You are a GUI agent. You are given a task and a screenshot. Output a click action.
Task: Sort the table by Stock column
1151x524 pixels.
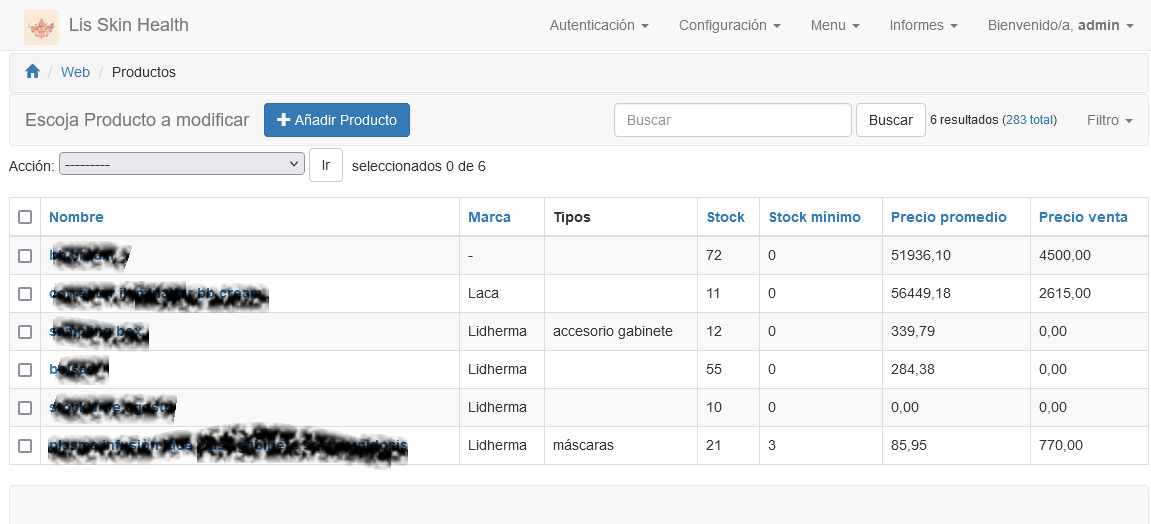tap(725, 217)
